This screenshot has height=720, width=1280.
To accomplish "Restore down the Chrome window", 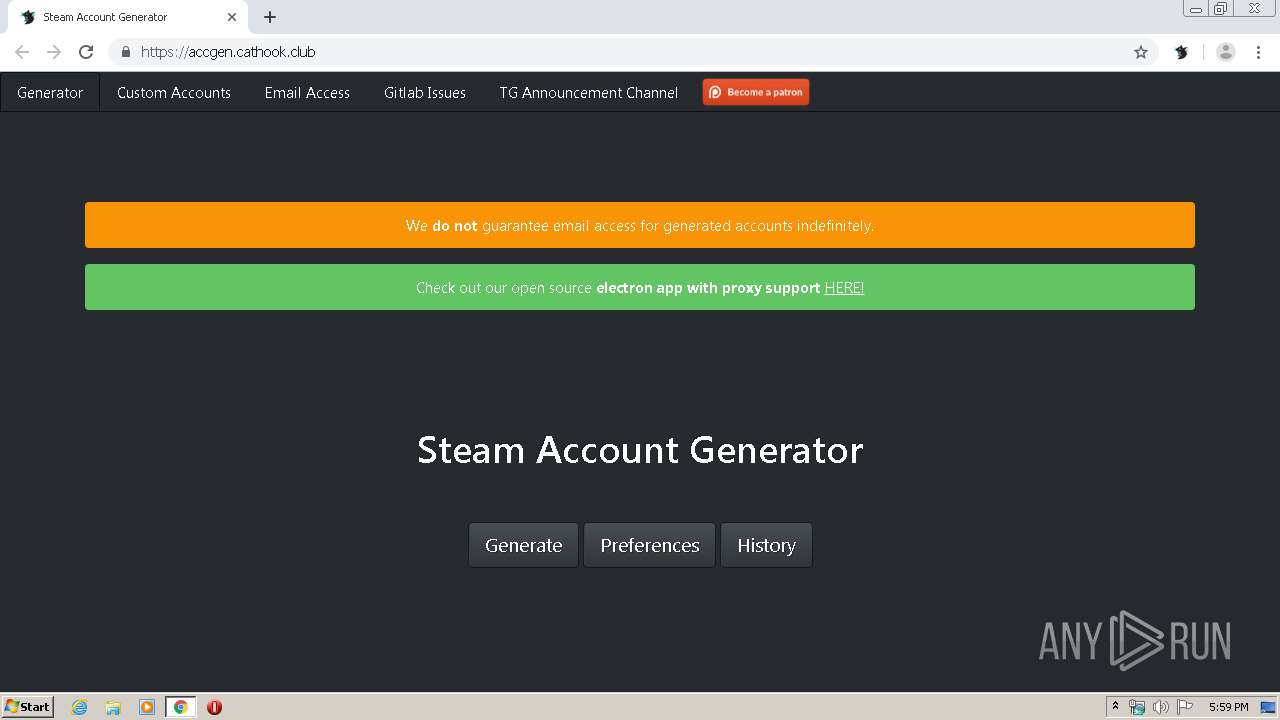I will (x=1221, y=9).
